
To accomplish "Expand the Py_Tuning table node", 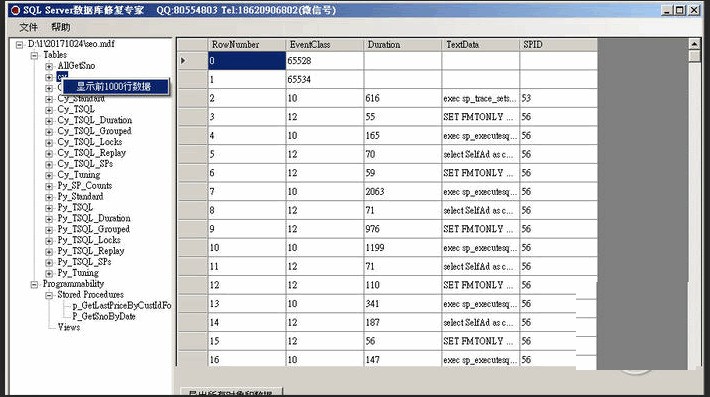I will (x=49, y=273).
